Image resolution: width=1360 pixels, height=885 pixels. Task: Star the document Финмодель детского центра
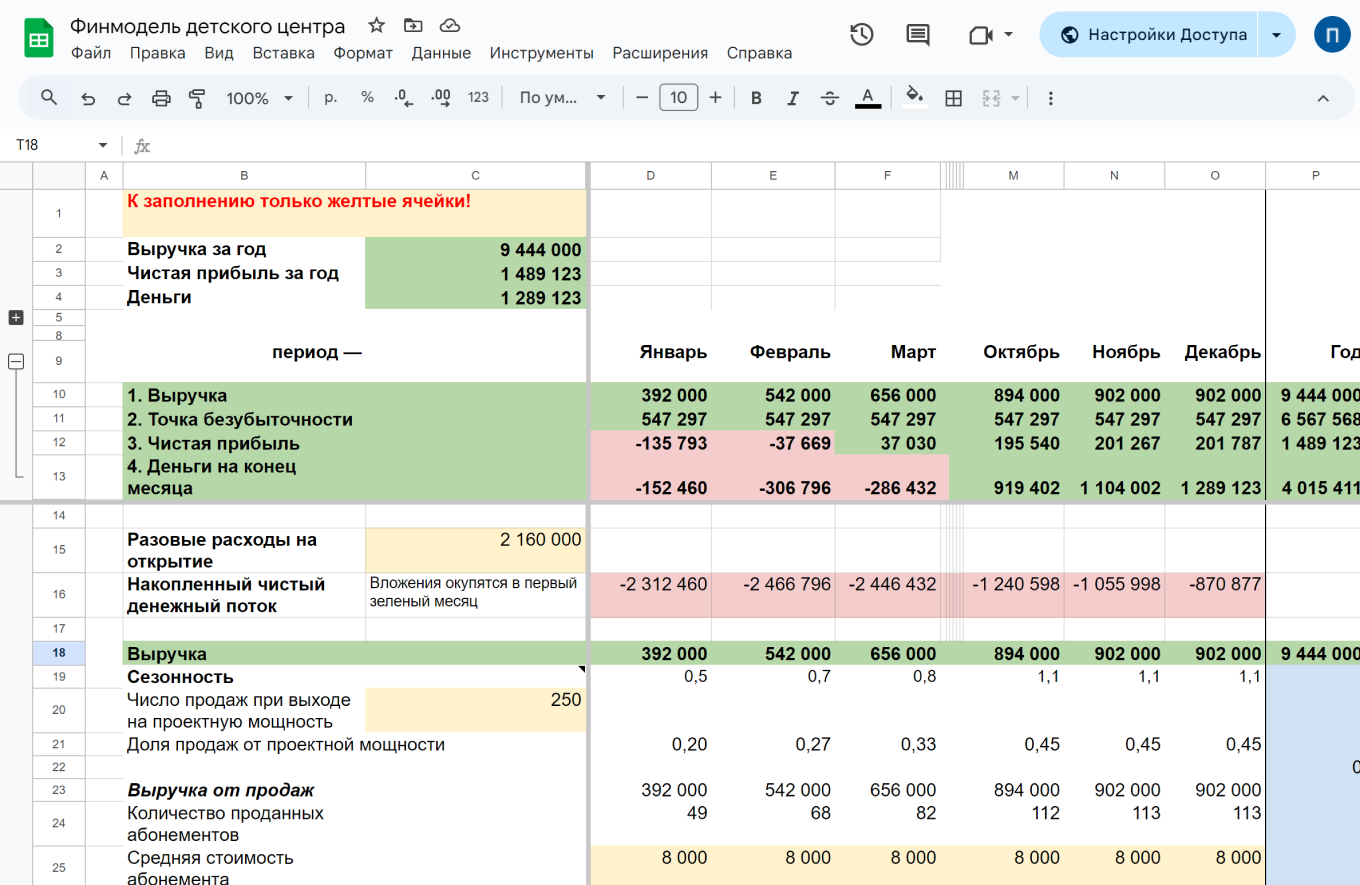(376, 26)
